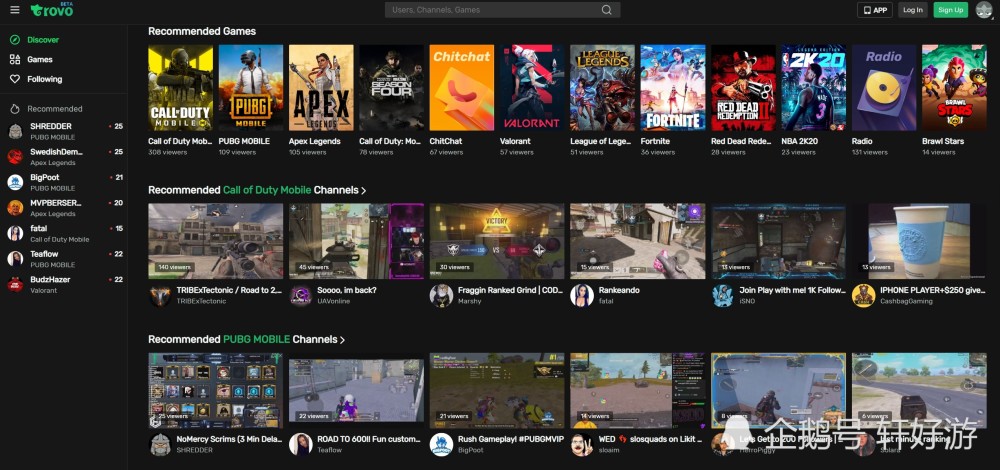Expand Recommended PUBG MOBILE Channels chevron
Image resolution: width=1000 pixels, height=470 pixels.
pos(342,340)
